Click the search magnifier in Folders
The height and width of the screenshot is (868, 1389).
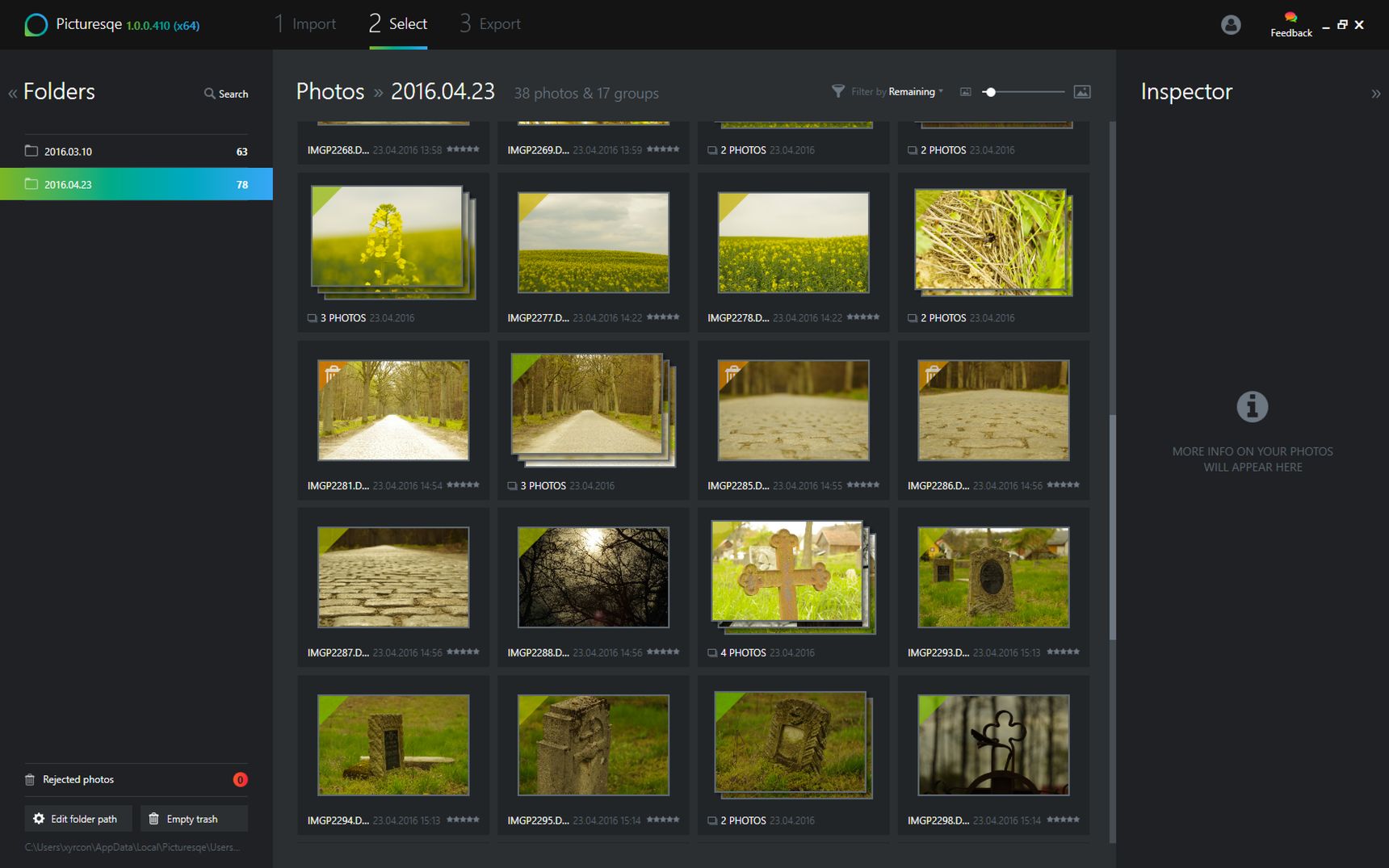click(209, 94)
